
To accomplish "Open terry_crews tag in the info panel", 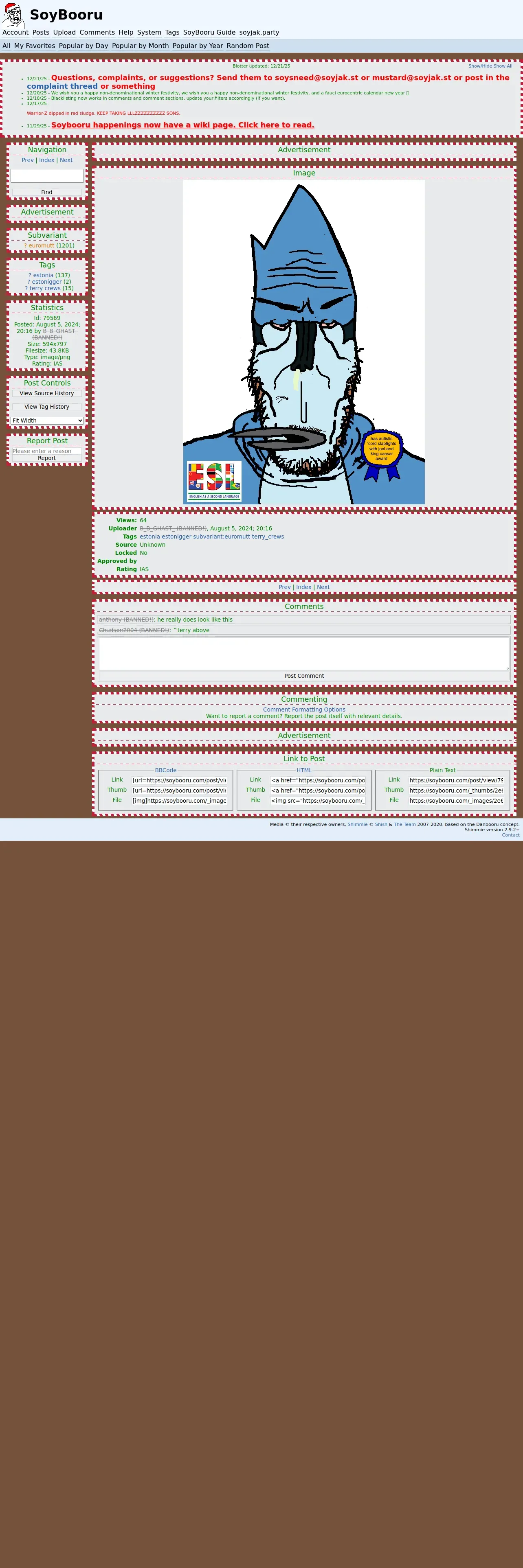I will pos(268,537).
